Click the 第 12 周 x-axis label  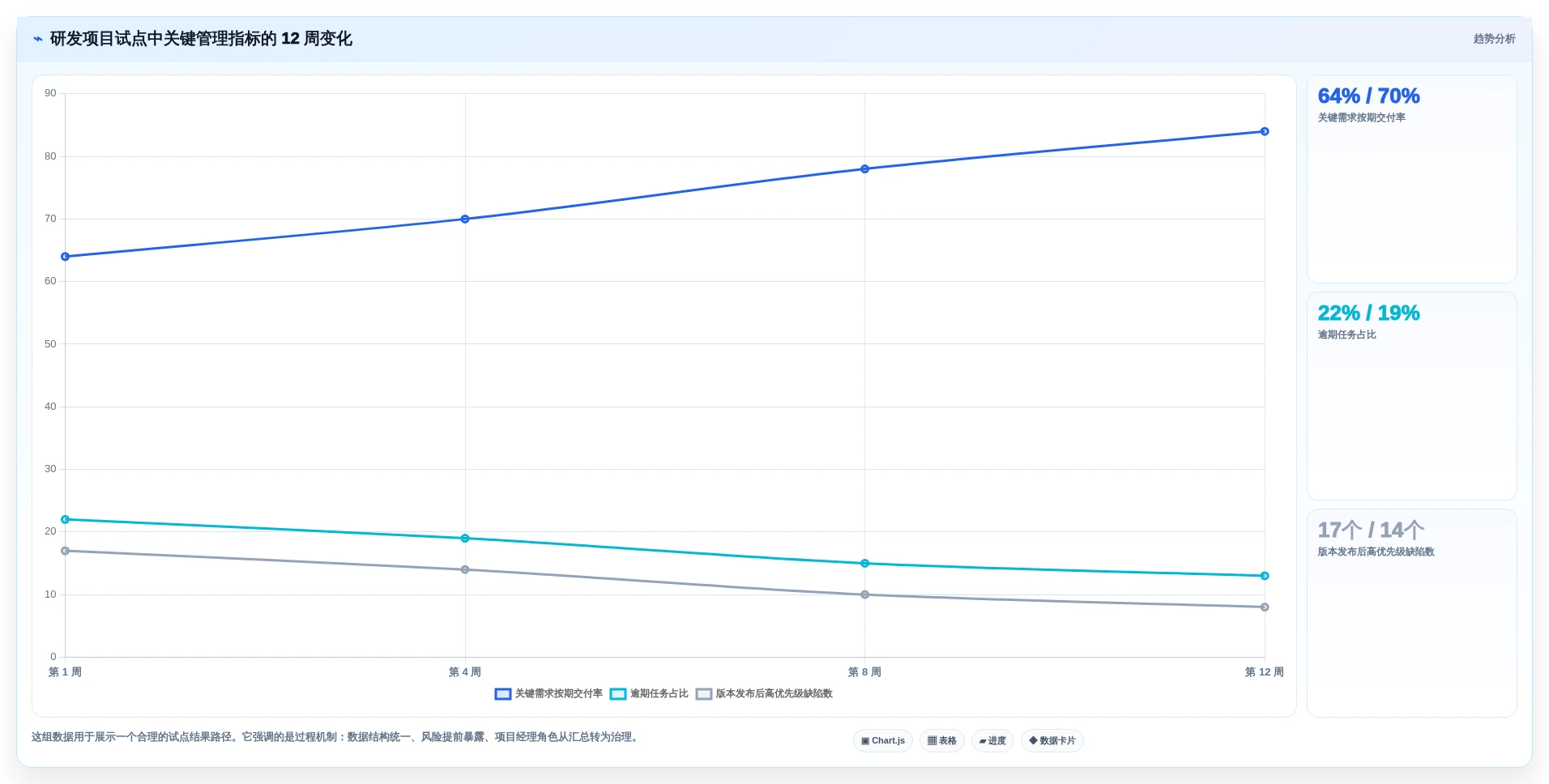click(1264, 672)
